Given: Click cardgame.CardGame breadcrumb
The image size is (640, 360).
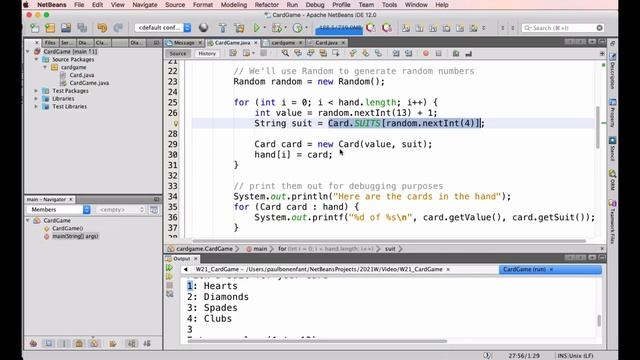Looking at the screenshot, I should coord(204,249).
